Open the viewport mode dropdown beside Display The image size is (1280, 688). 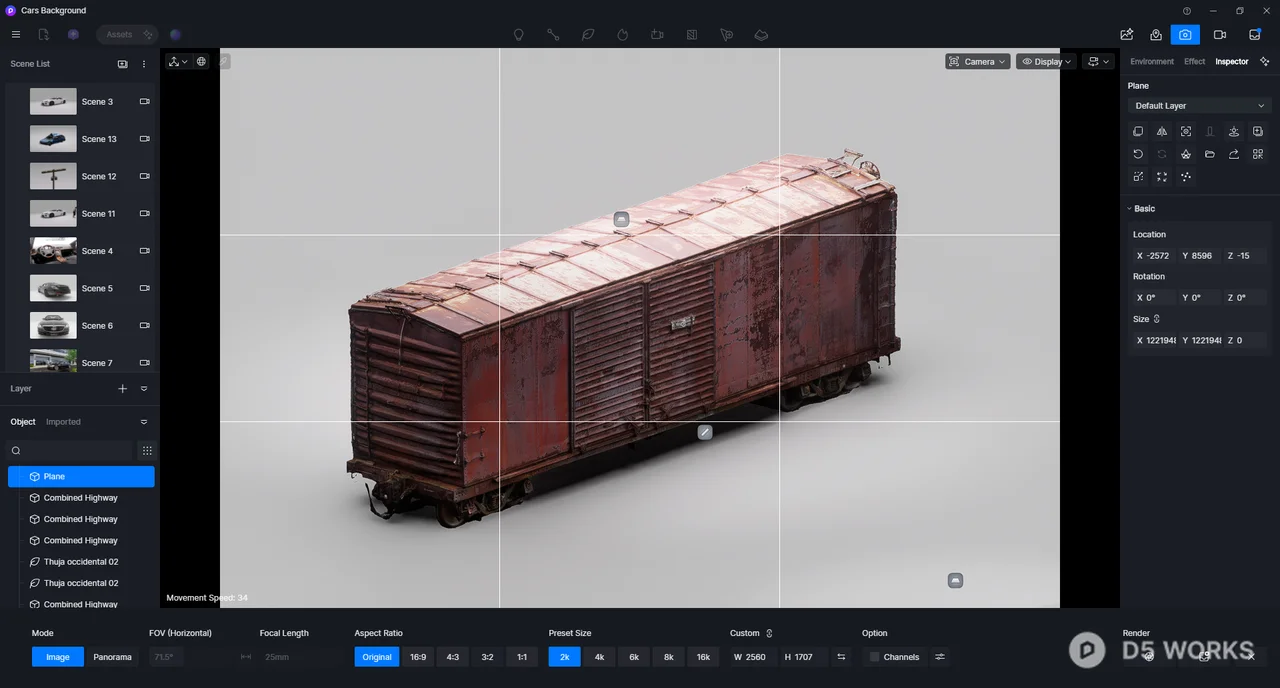pos(1098,61)
